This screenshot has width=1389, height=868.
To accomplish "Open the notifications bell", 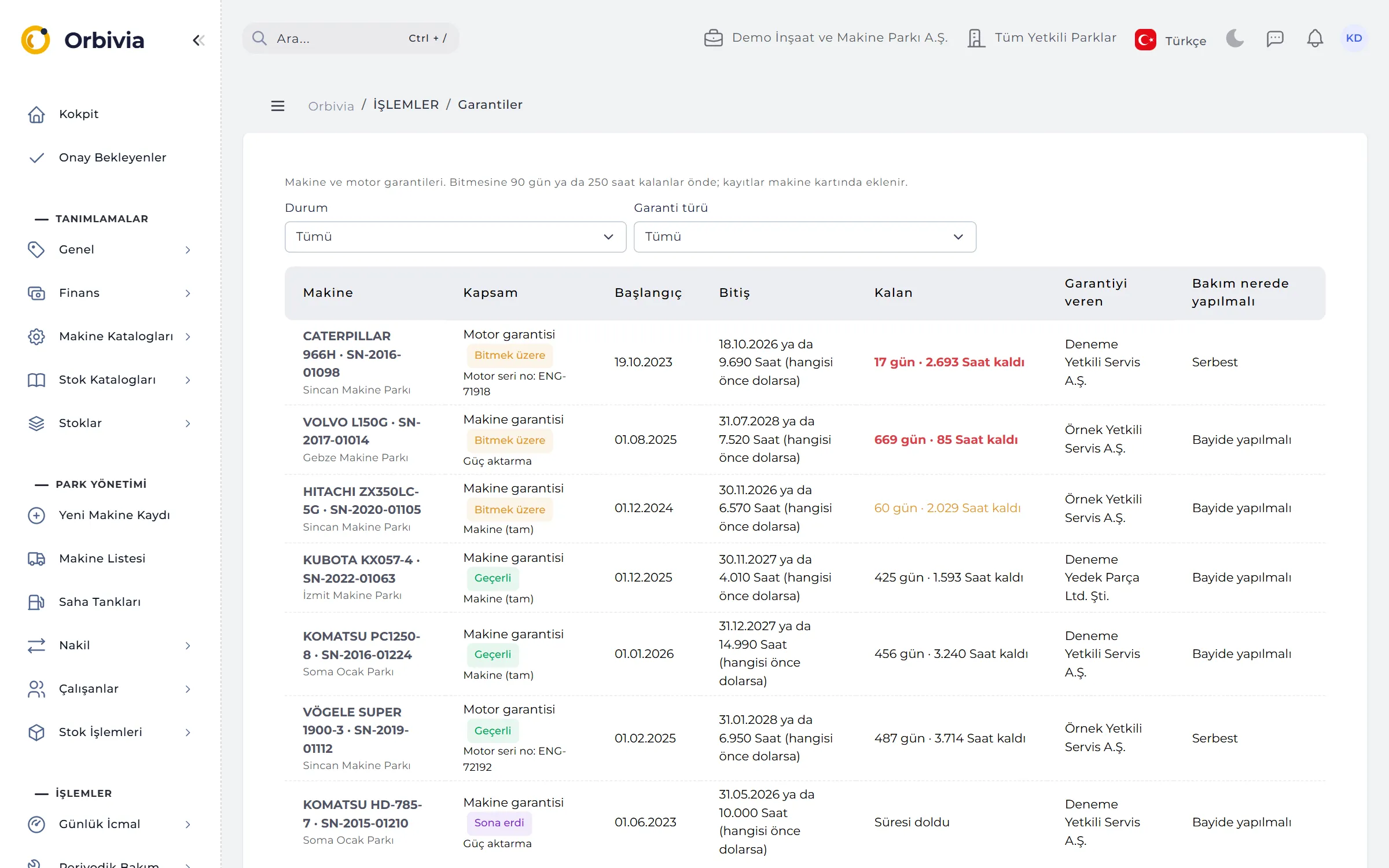I will click(1315, 38).
